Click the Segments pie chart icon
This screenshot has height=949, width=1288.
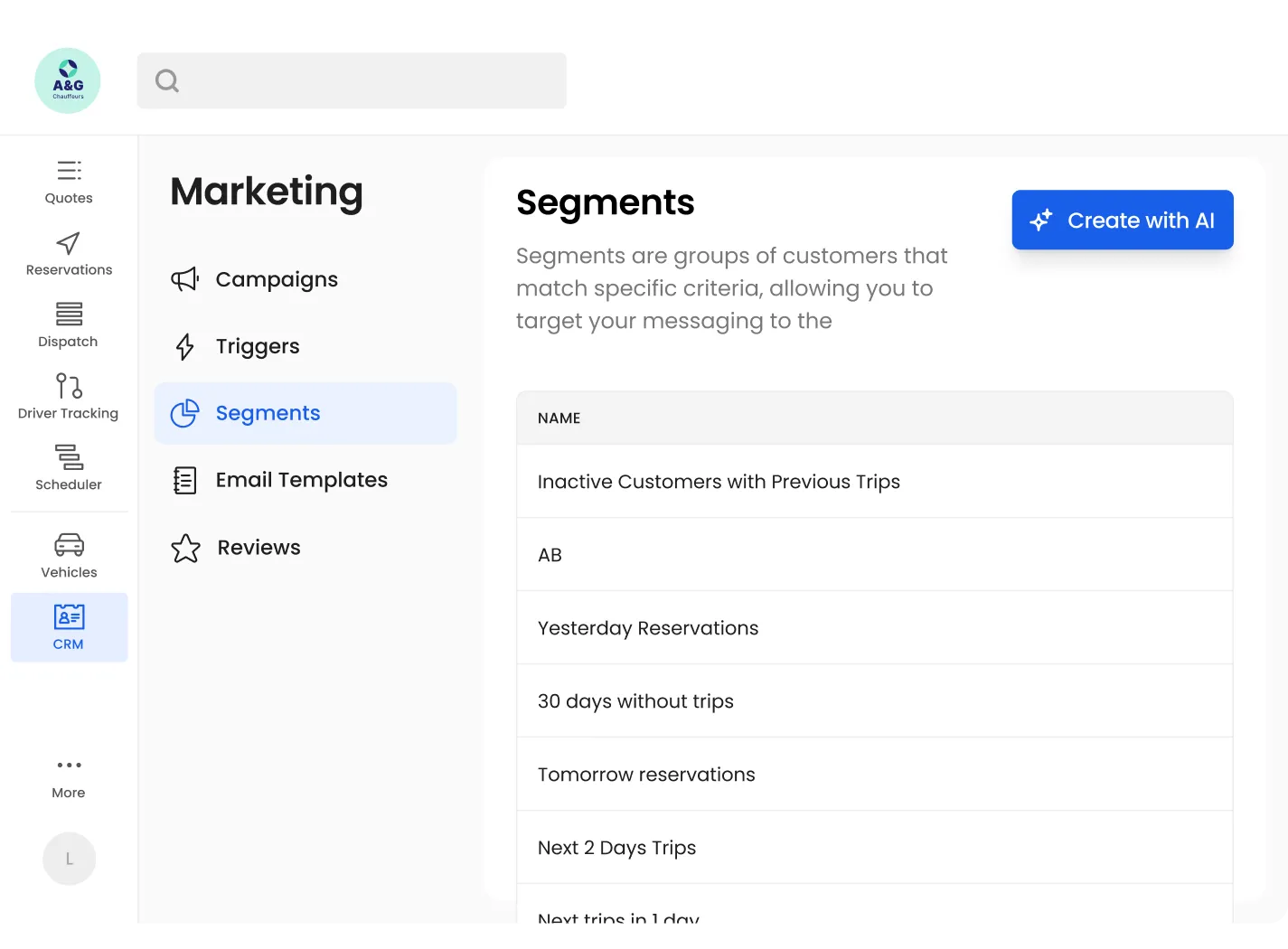pos(185,413)
